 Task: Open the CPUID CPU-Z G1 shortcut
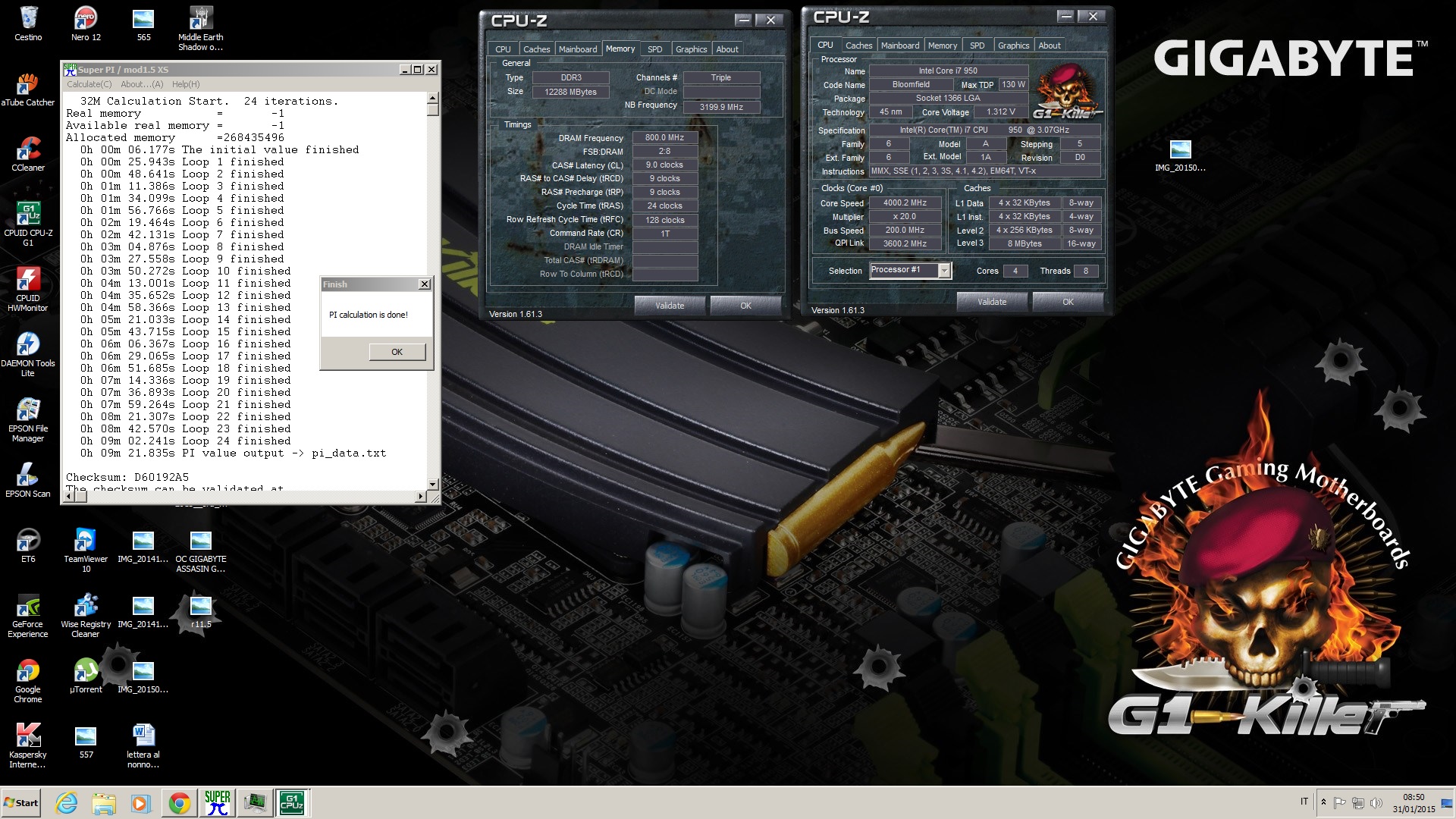[28, 224]
